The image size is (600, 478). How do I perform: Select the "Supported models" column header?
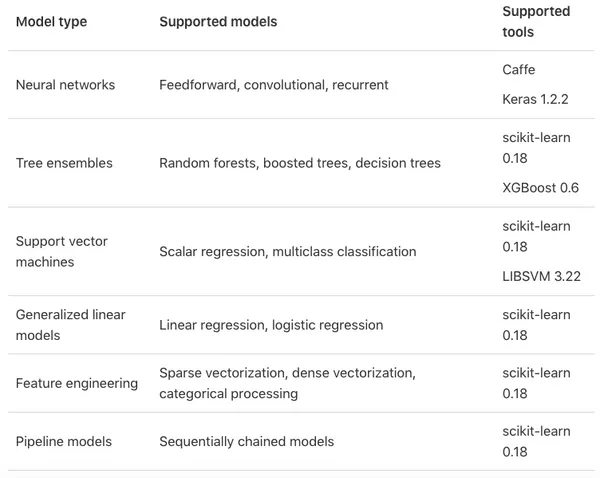[218, 22]
